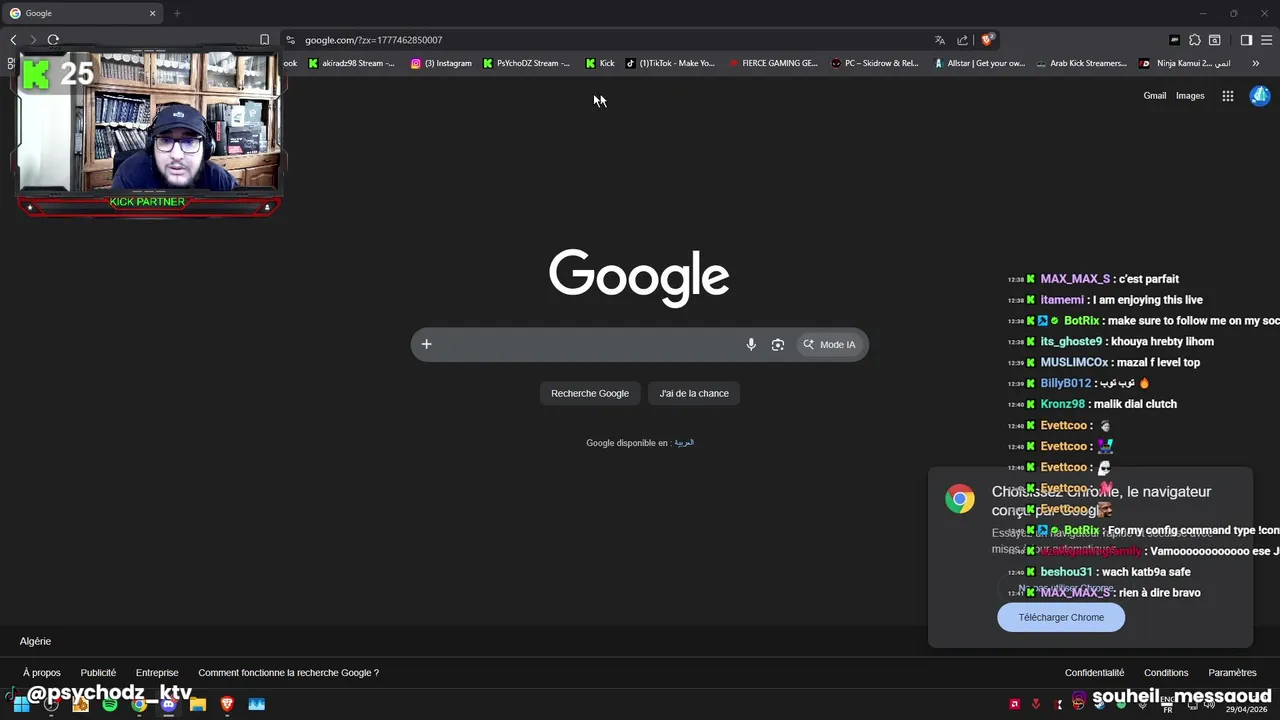The width and height of the screenshot is (1280, 720).
Task: Open the Brave hamburger menu
Action: tap(1266, 40)
